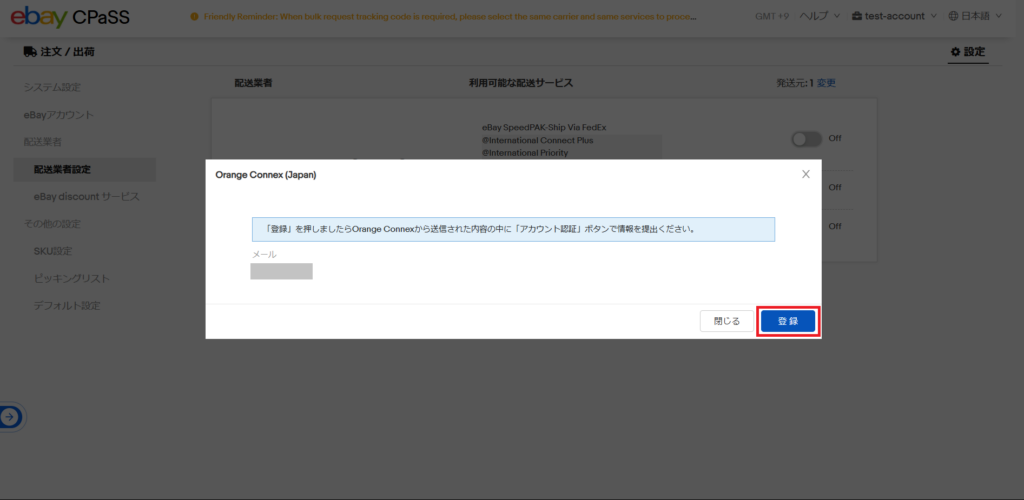Viewport: 1024px width, 500px height.
Task: Click the 変更 link next to 発送元
Action: [x=826, y=83]
